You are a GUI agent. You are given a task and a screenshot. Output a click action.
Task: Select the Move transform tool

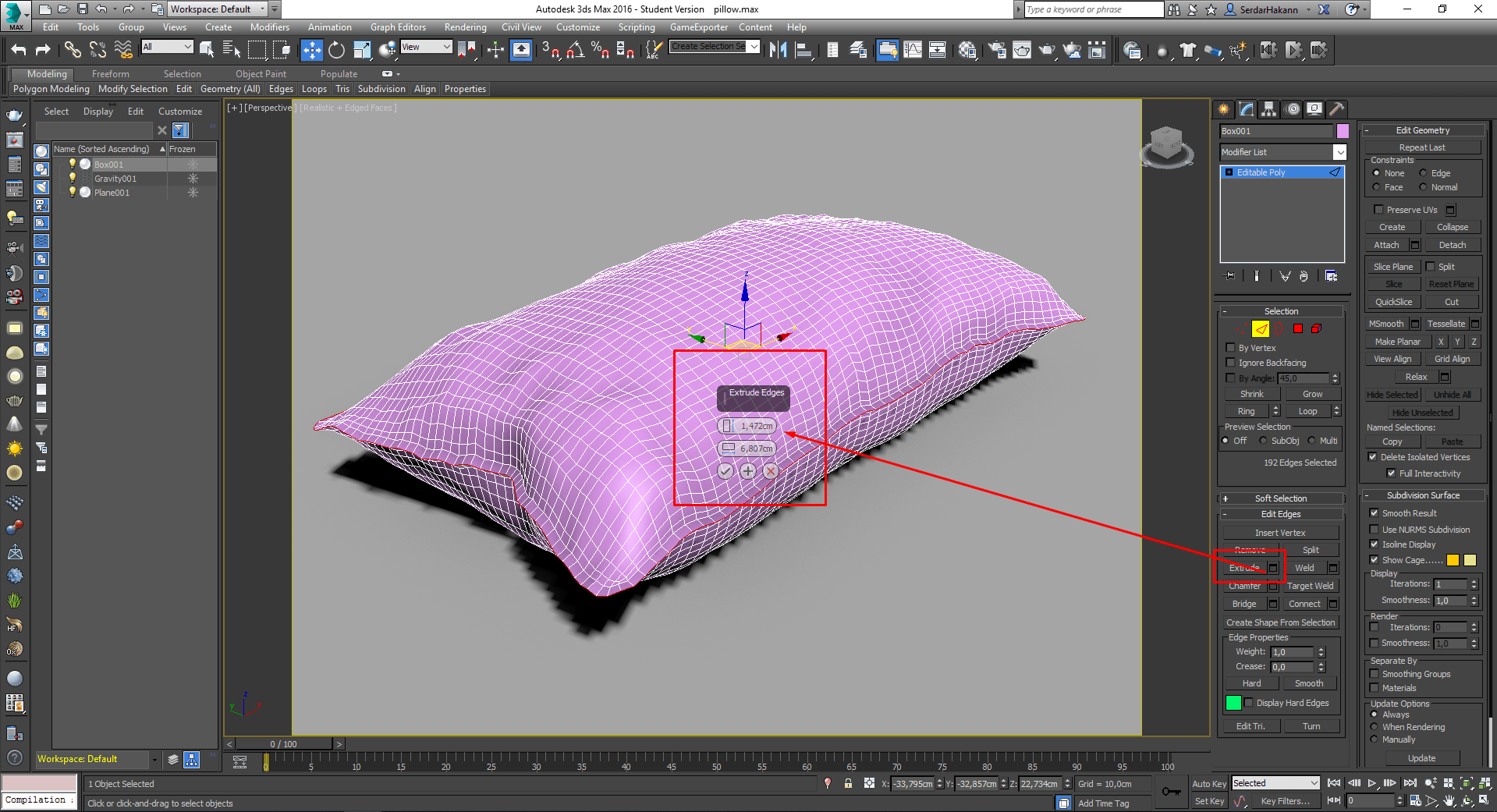[x=311, y=51]
